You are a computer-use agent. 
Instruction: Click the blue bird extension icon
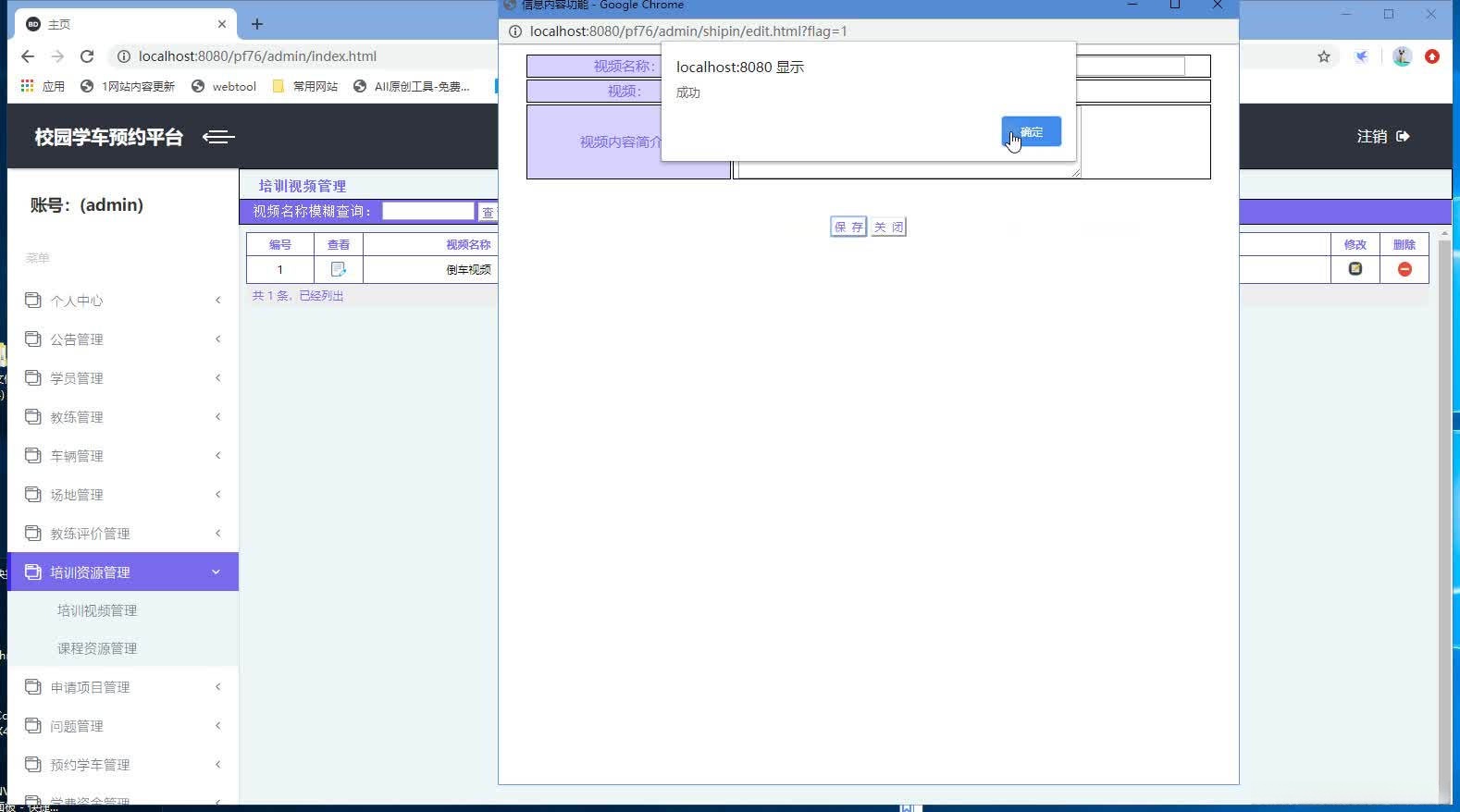tap(1361, 56)
